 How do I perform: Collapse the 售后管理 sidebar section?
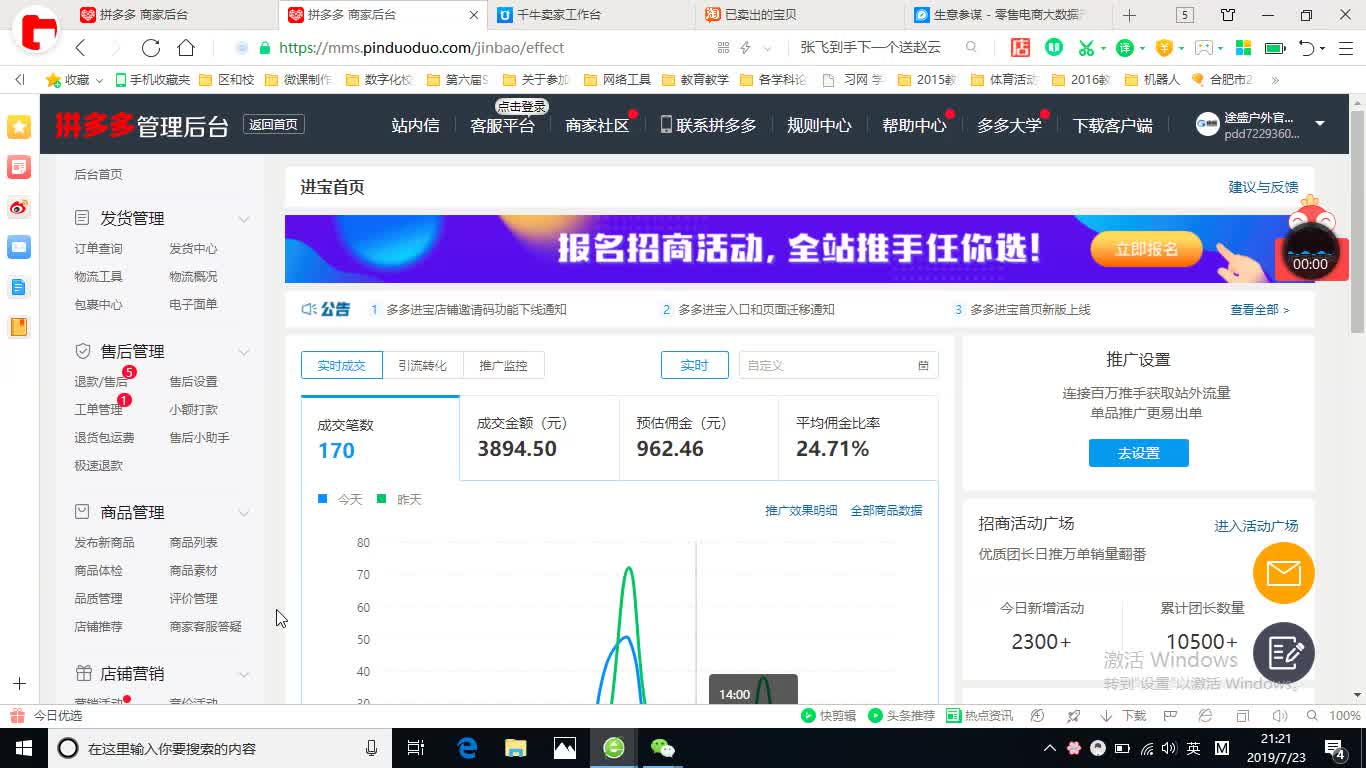pyautogui.click(x=243, y=351)
